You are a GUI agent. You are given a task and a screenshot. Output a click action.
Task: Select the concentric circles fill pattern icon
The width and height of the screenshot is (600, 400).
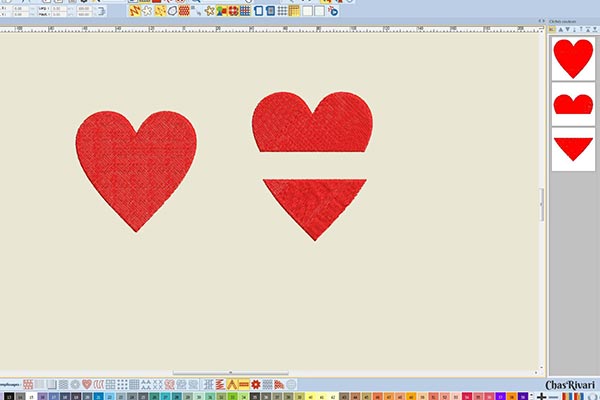tap(74, 384)
